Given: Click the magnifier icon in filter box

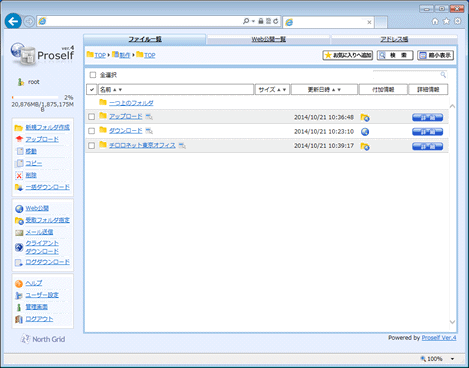Looking at the screenshot, I should [x=443, y=74].
